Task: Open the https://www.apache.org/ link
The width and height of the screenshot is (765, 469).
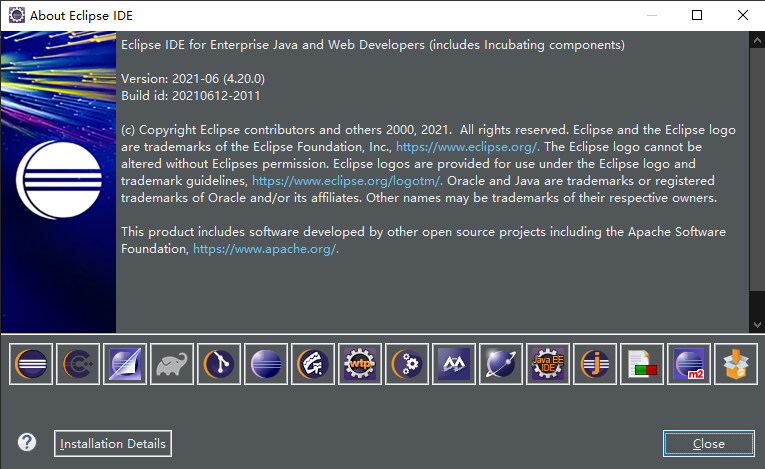Action: point(265,249)
